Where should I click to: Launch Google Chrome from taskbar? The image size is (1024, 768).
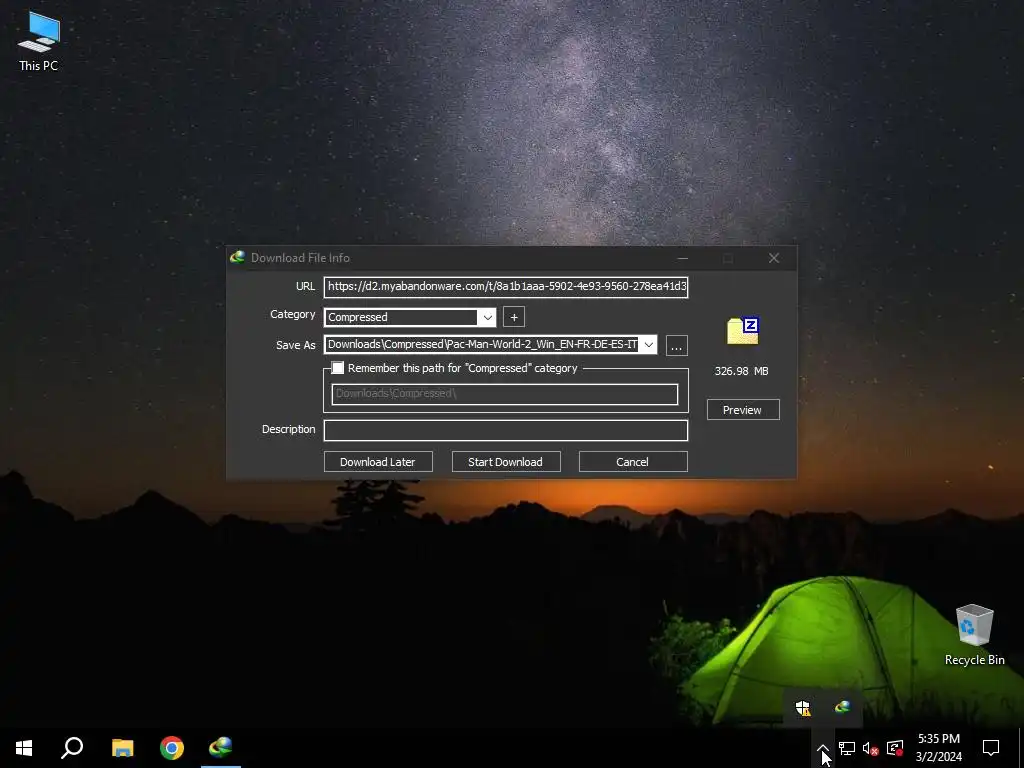(x=172, y=748)
